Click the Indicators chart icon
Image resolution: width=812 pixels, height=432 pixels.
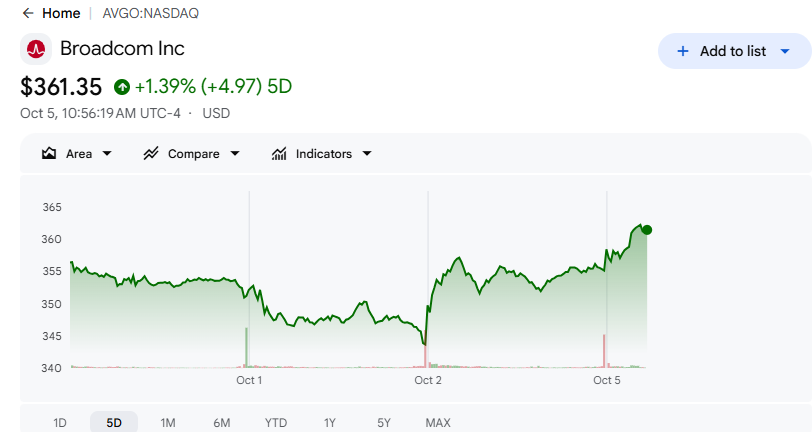coord(279,153)
